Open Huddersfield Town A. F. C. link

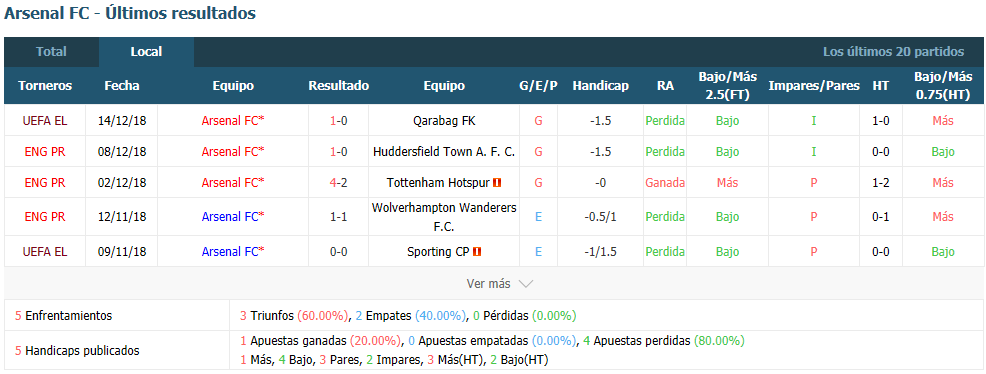point(444,151)
